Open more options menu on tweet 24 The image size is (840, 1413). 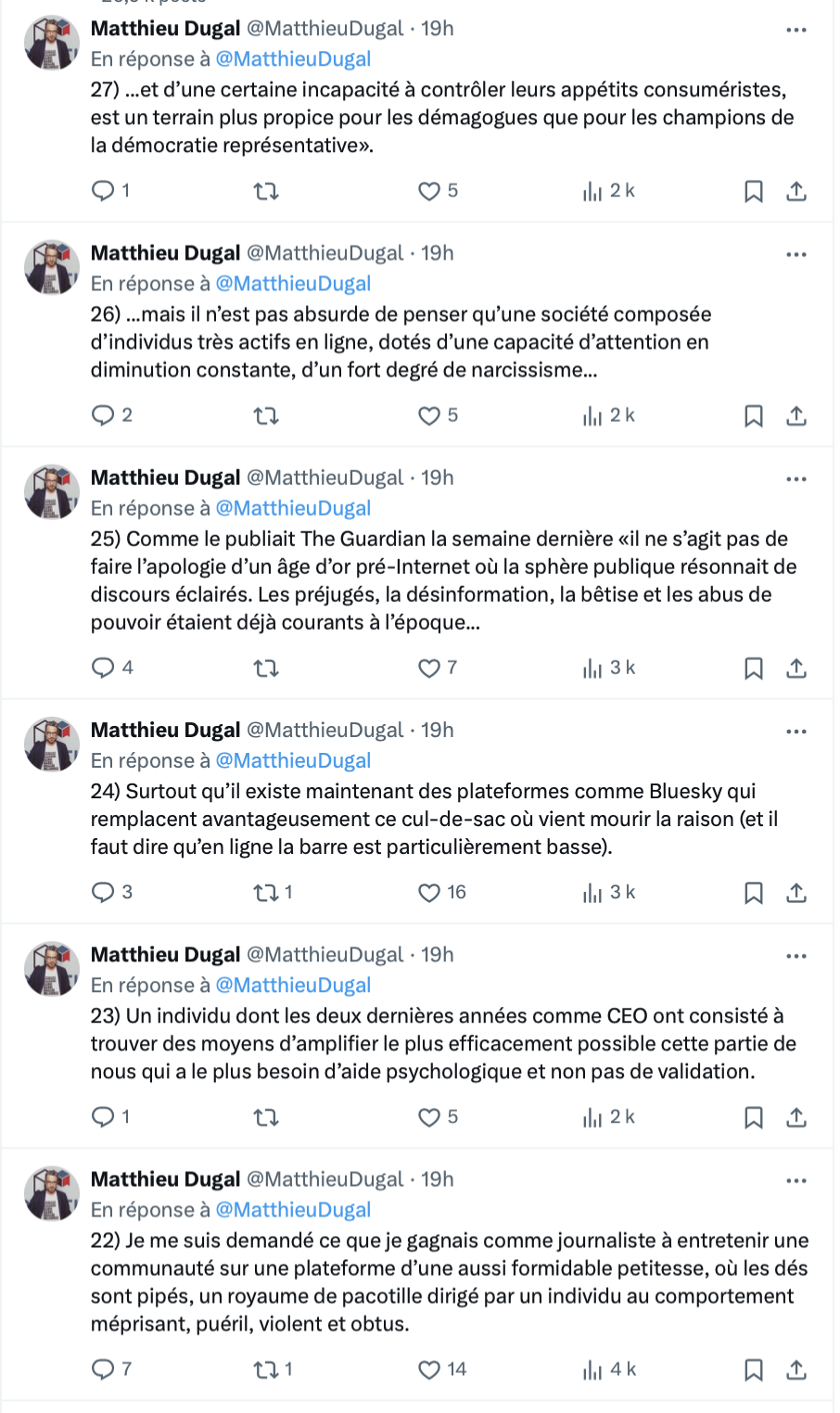pyautogui.click(x=796, y=732)
